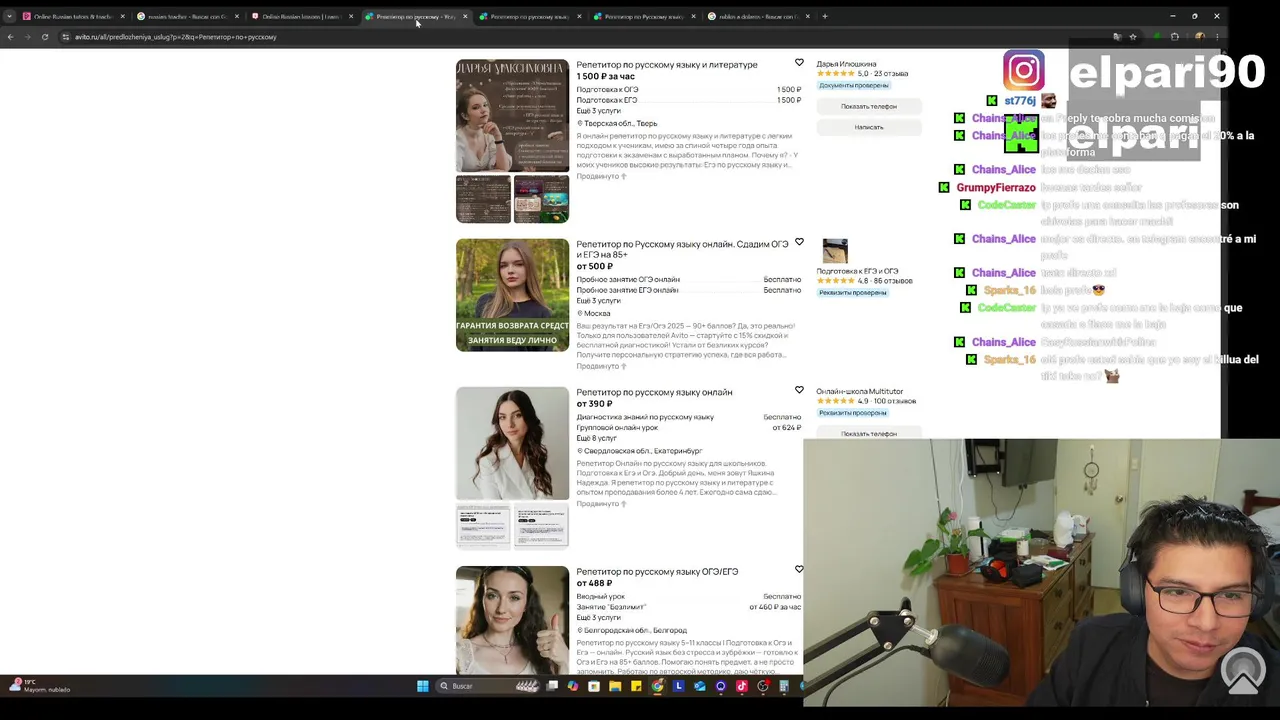Click 'Показать телефон' for Дарья Илюшкина
Viewport: 1280px width, 720px height.
869,106
